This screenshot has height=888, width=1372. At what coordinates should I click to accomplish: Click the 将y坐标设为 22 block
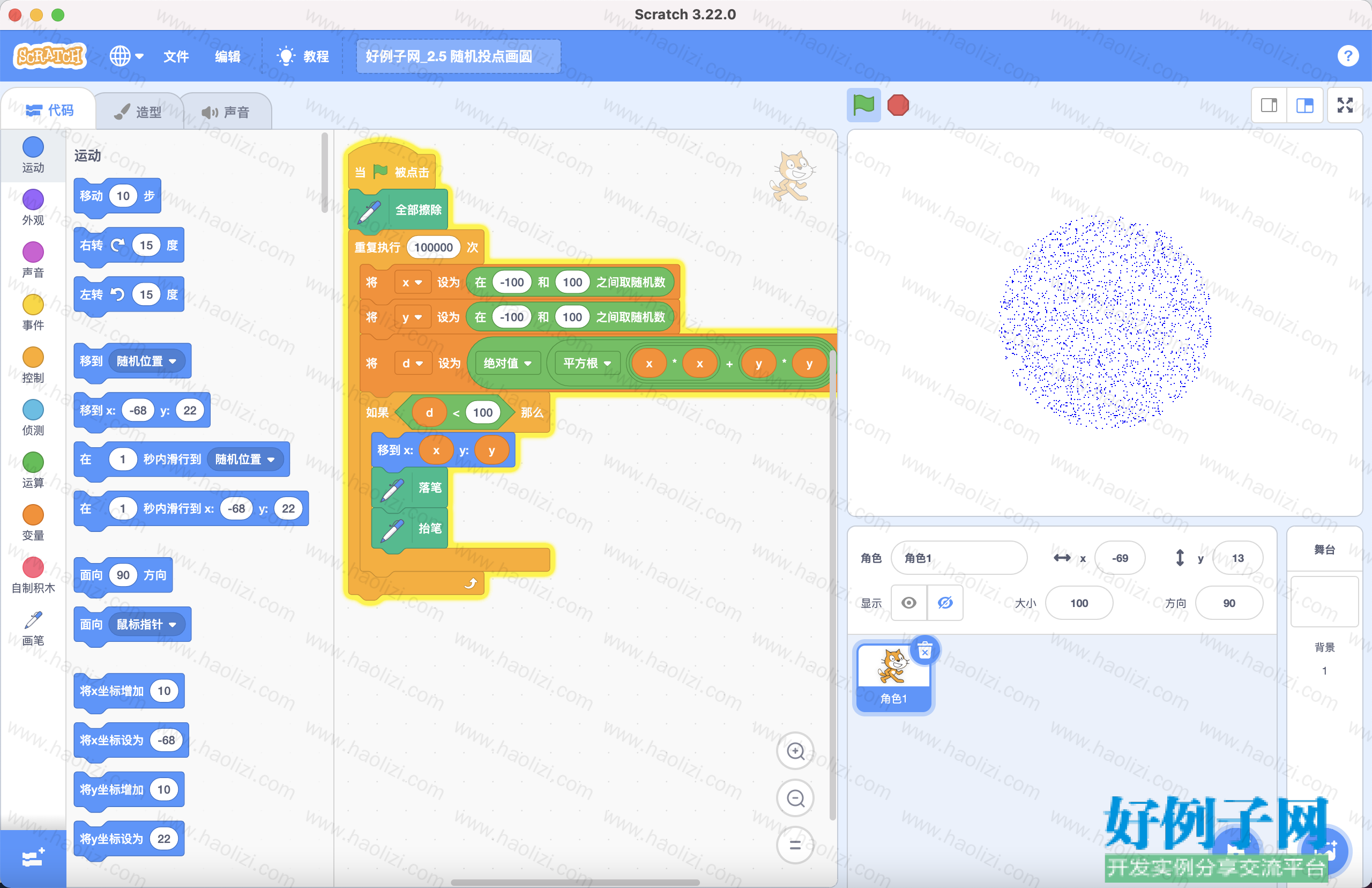[129, 839]
